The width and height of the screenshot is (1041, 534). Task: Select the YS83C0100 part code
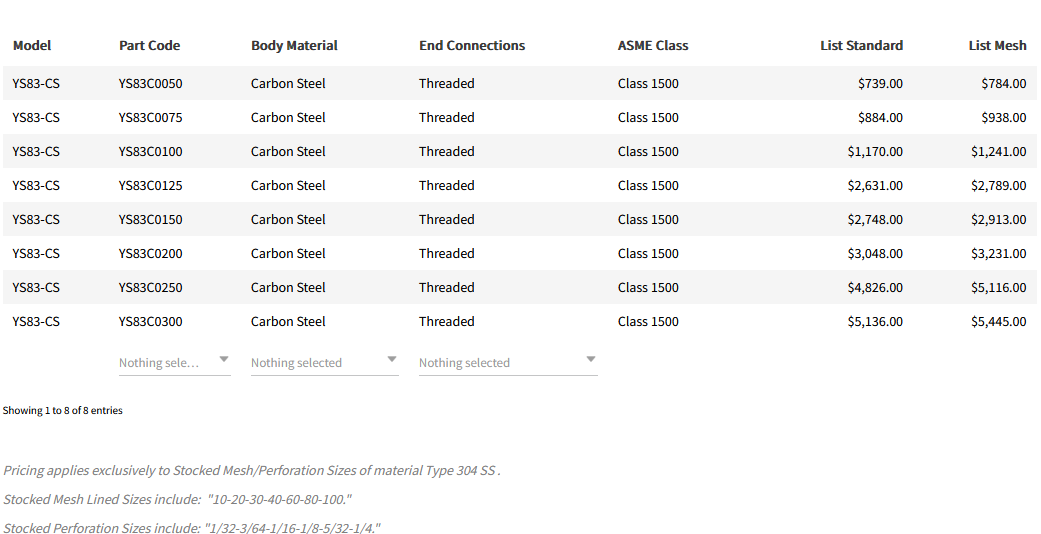point(150,151)
